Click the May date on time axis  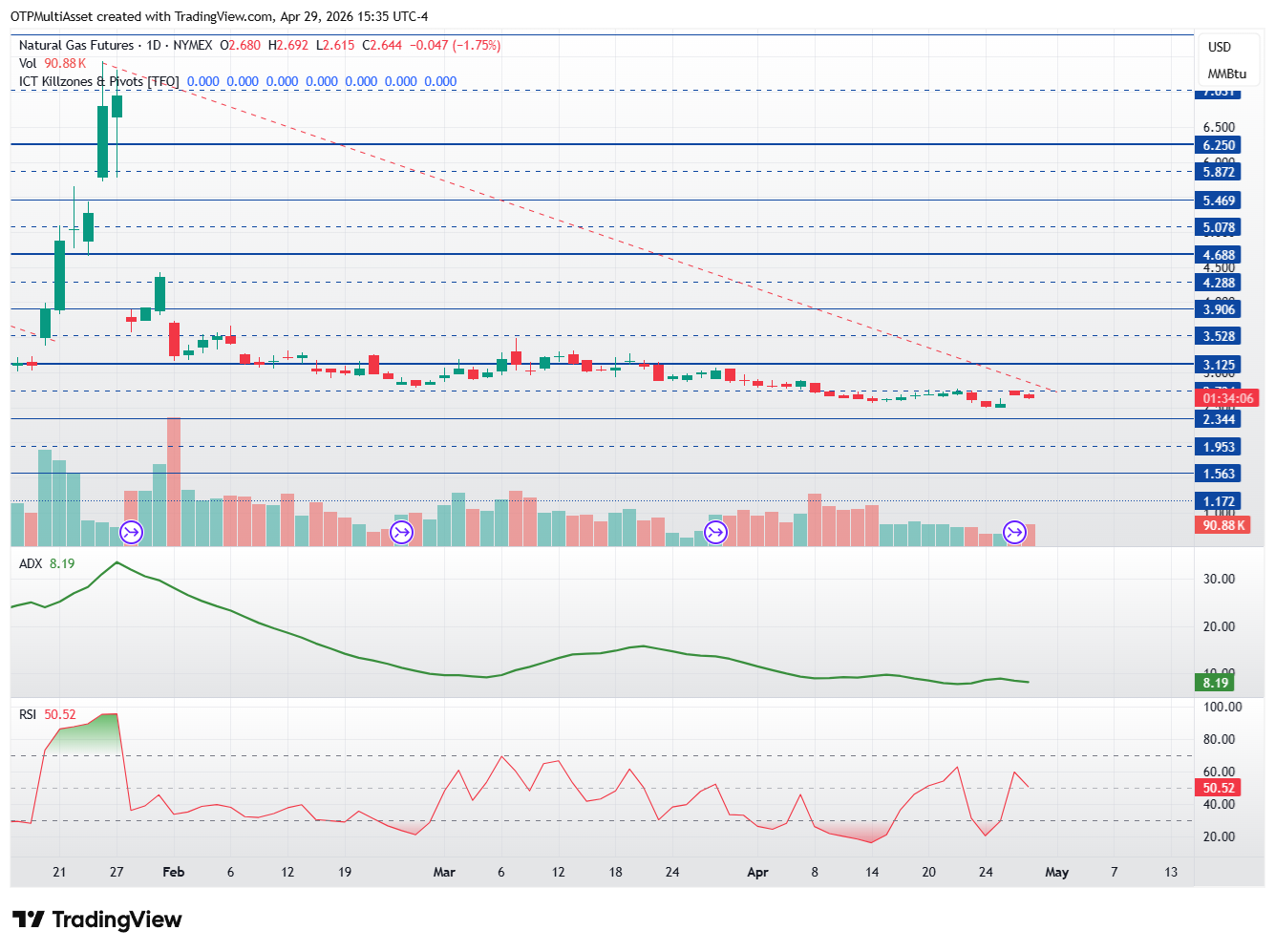(x=1056, y=872)
